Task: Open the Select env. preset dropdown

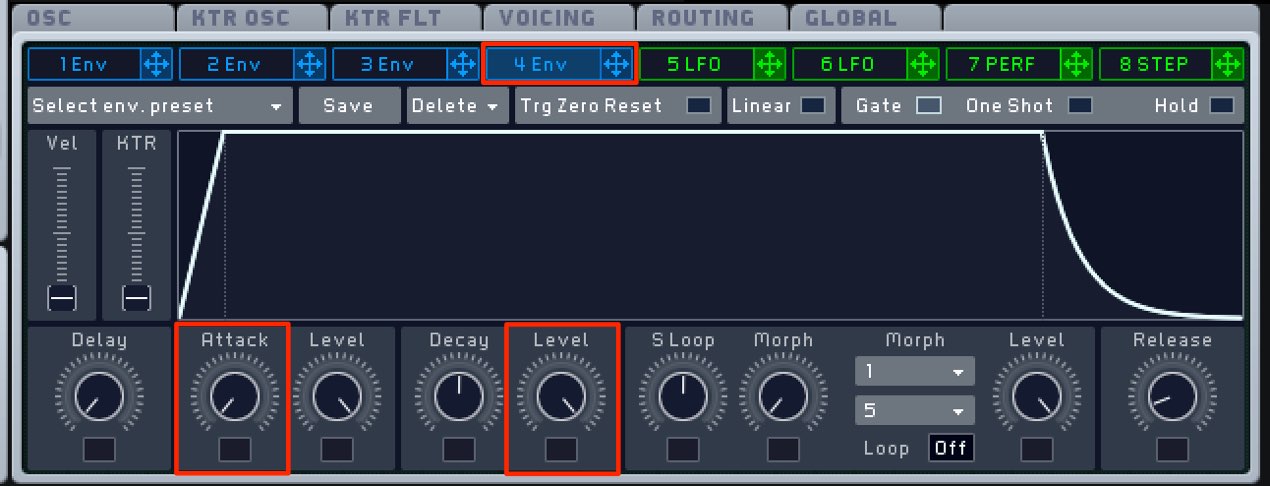Action: coord(160,105)
